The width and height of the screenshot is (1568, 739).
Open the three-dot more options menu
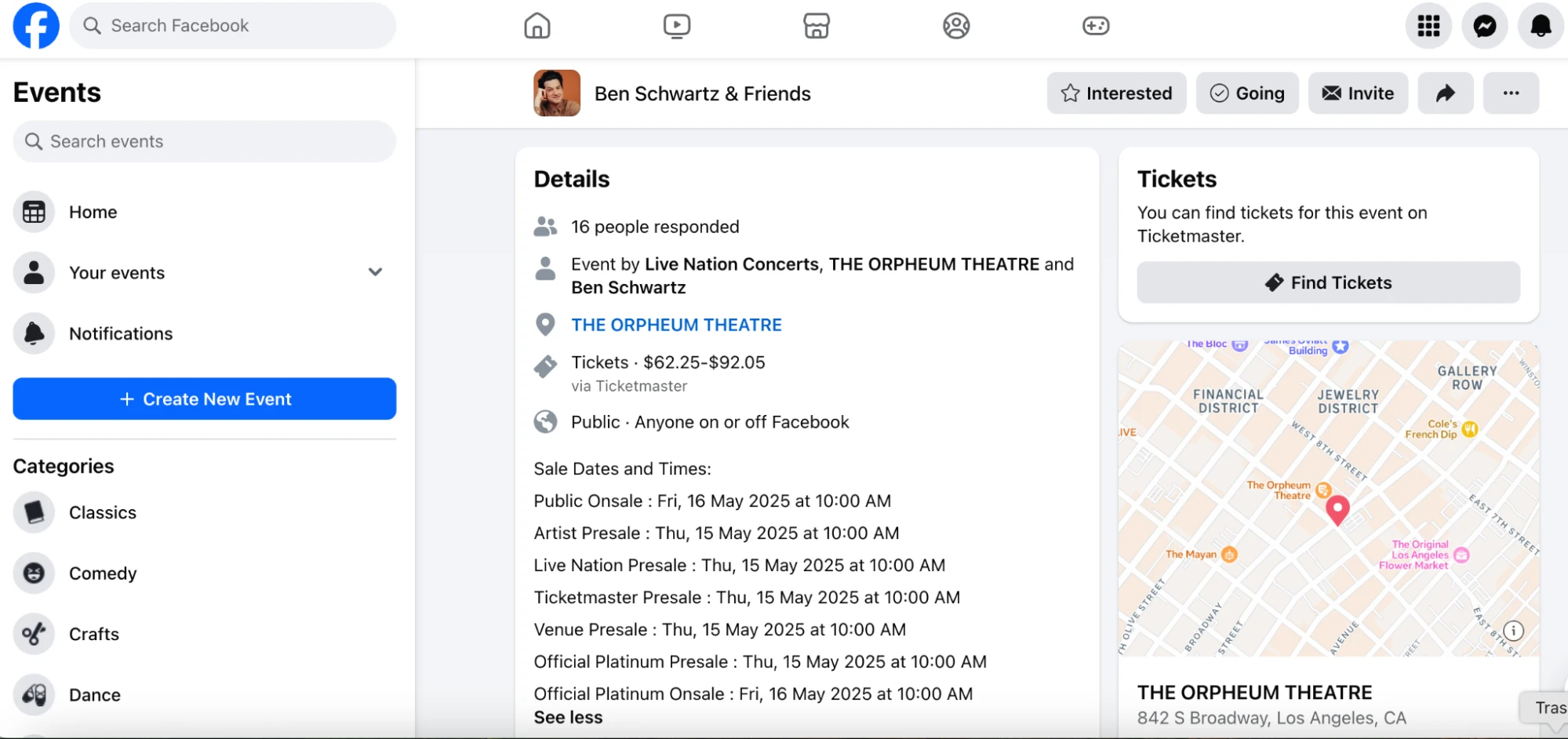[x=1511, y=93]
